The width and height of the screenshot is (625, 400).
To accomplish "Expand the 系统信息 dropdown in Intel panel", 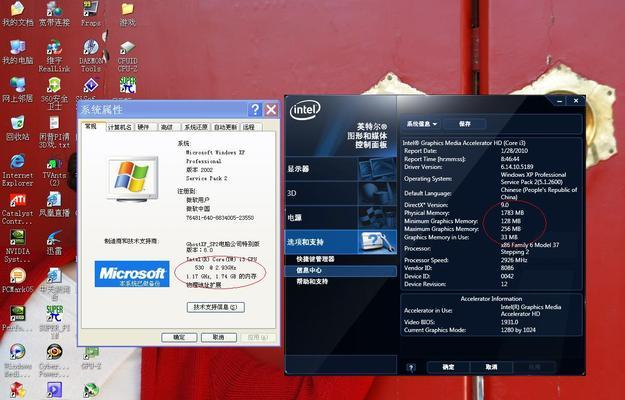I will coord(422,124).
